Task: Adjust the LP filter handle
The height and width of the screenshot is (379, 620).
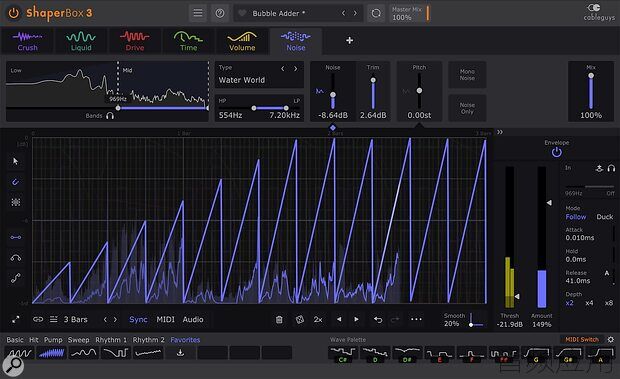Action: pos(286,108)
